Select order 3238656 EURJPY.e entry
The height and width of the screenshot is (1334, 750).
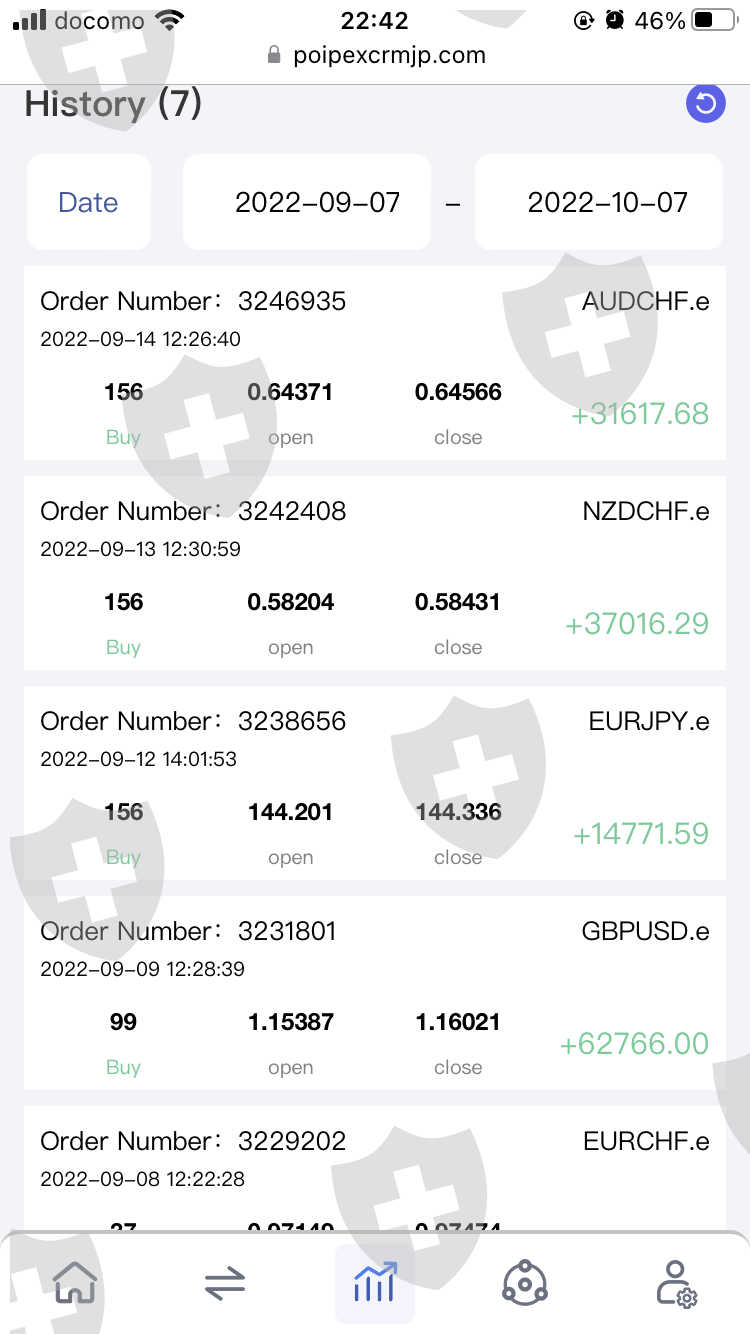click(x=375, y=783)
